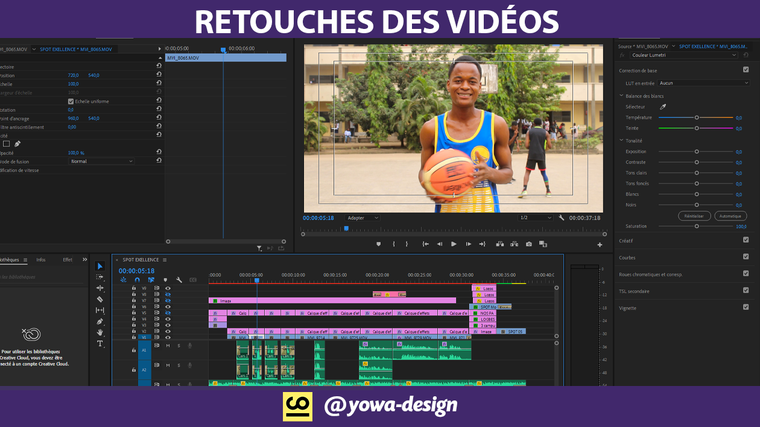
Task: Click the Lift button
Action: [500, 244]
